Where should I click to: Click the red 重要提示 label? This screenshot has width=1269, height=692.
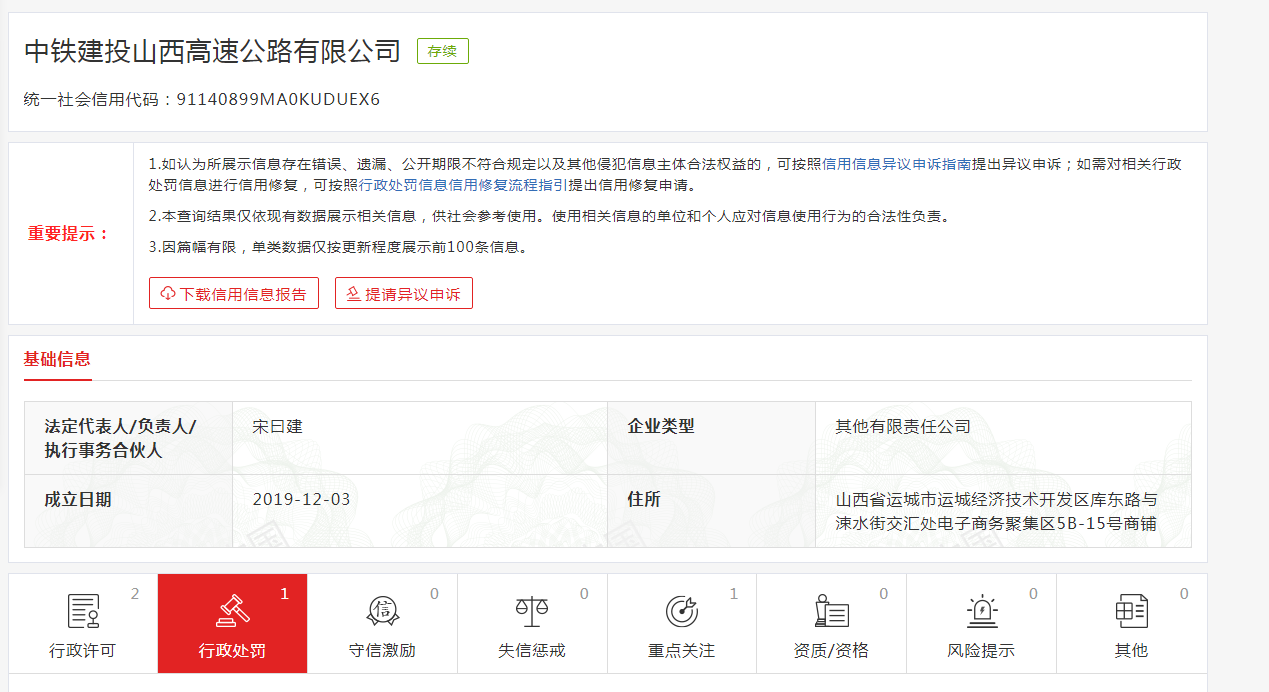pyautogui.click(x=69, y=234)
